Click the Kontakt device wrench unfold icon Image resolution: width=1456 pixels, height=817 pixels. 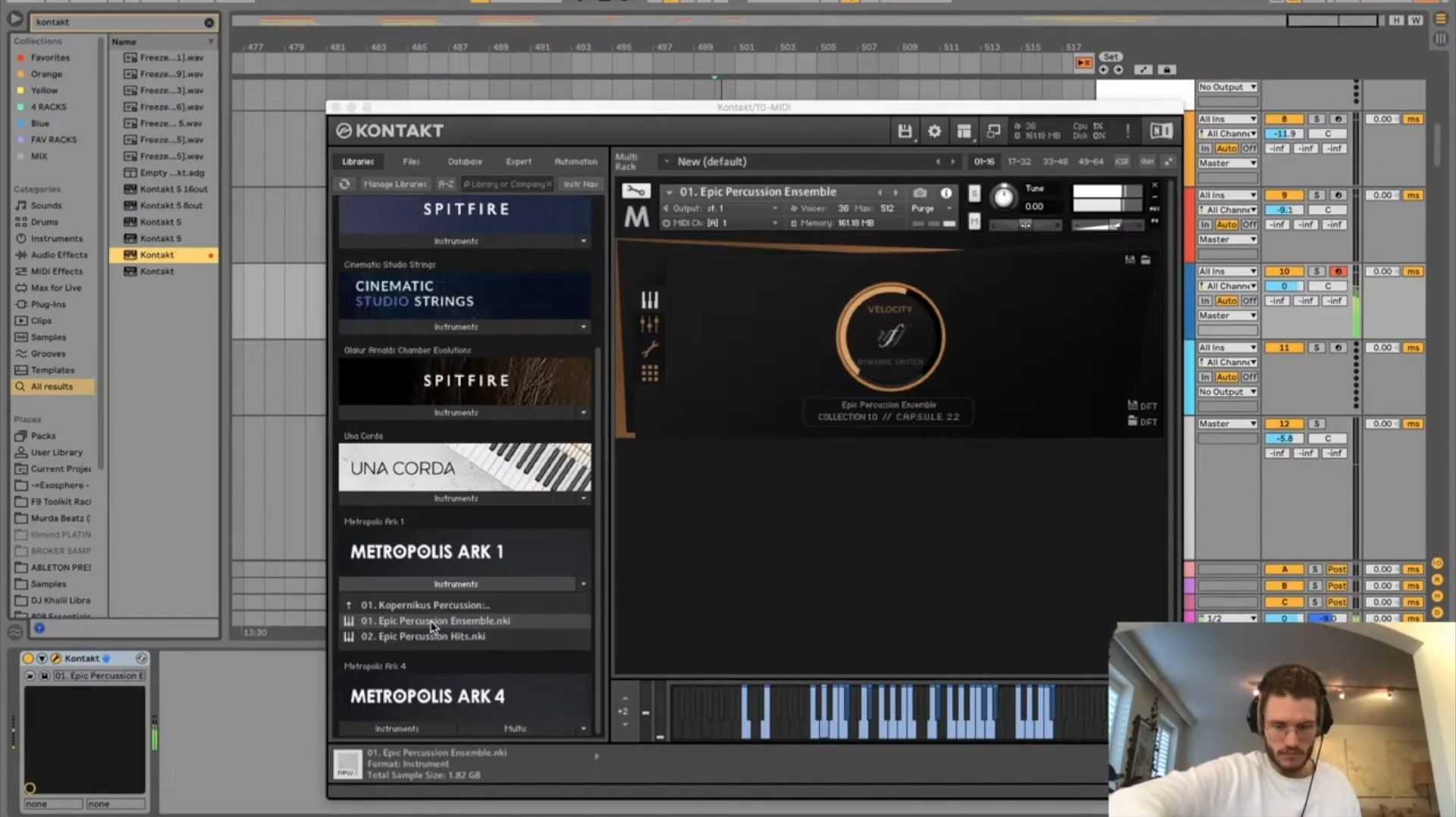point(55,659)
